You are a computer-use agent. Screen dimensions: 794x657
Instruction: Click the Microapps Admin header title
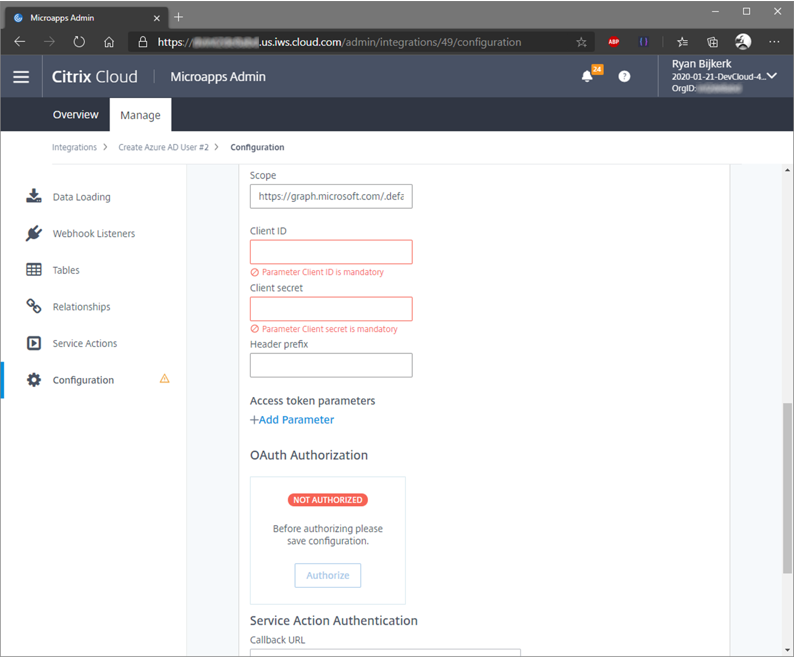(x=218, y=76)
